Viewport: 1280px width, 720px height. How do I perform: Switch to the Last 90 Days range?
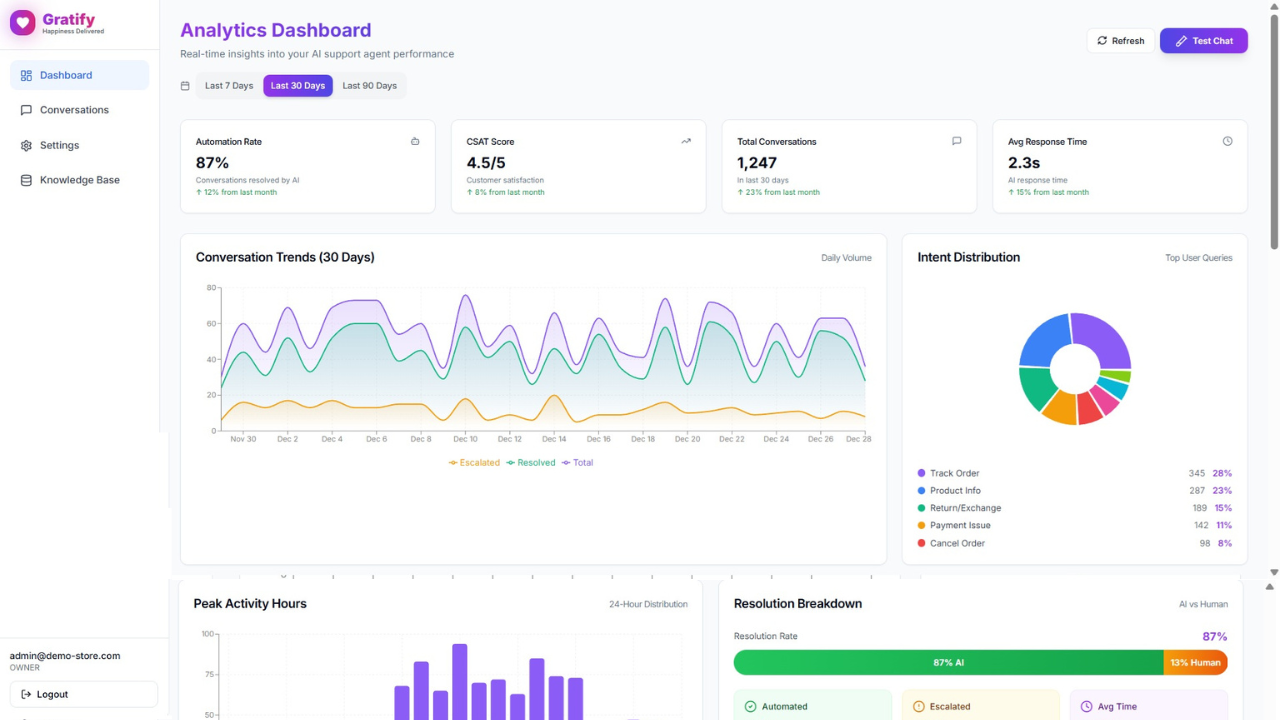click(369, 86)
